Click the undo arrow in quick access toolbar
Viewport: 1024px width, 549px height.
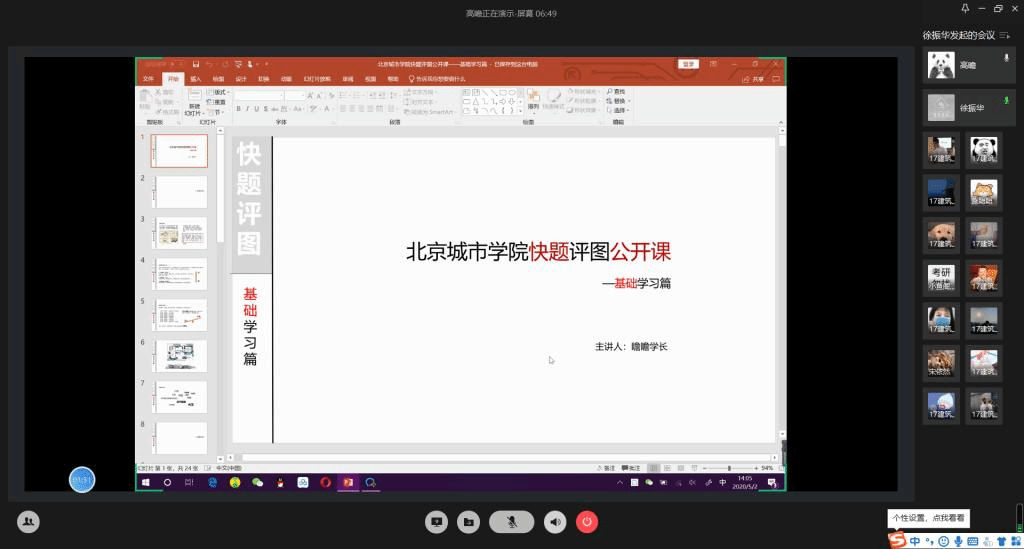pos(209,64)
